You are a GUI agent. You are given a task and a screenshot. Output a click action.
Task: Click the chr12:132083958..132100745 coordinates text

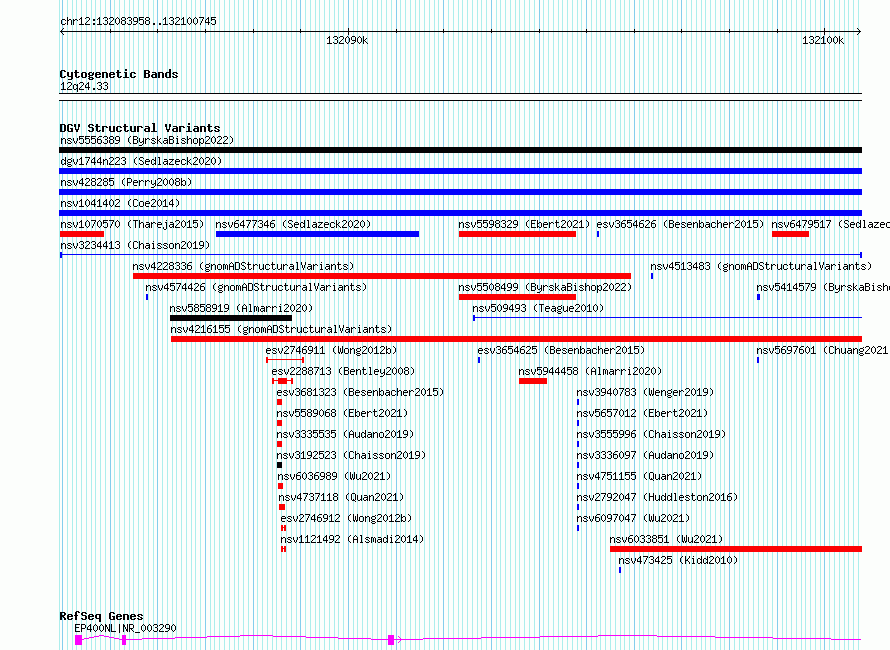(138, 21)
